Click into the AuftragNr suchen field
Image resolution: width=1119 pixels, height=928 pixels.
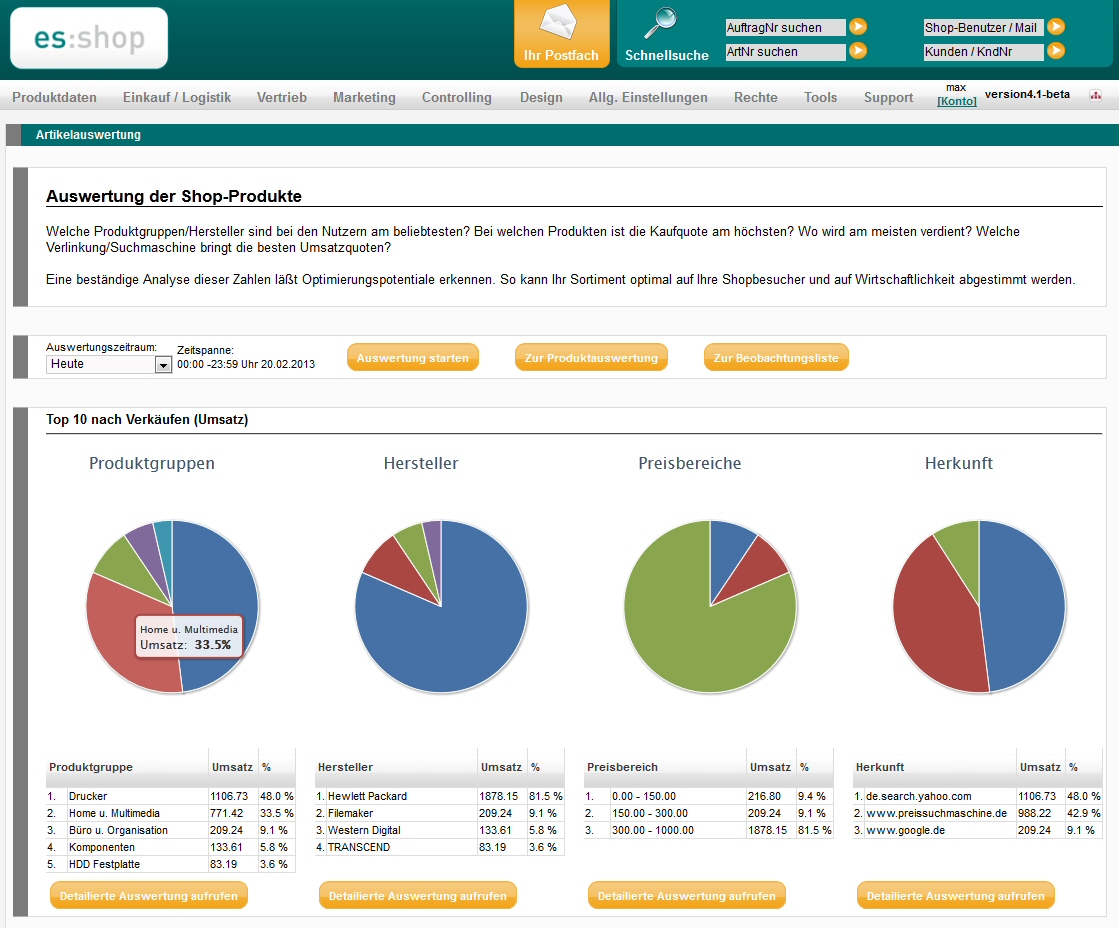(785, 28)
